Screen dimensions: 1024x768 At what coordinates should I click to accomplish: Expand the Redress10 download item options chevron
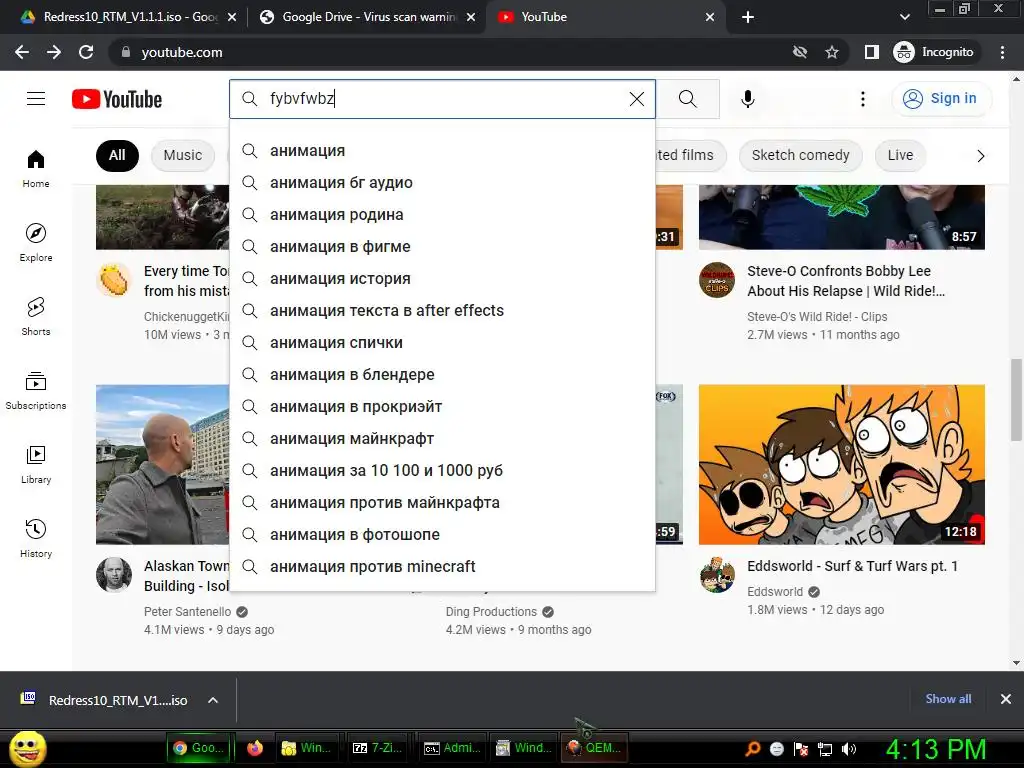212,700
